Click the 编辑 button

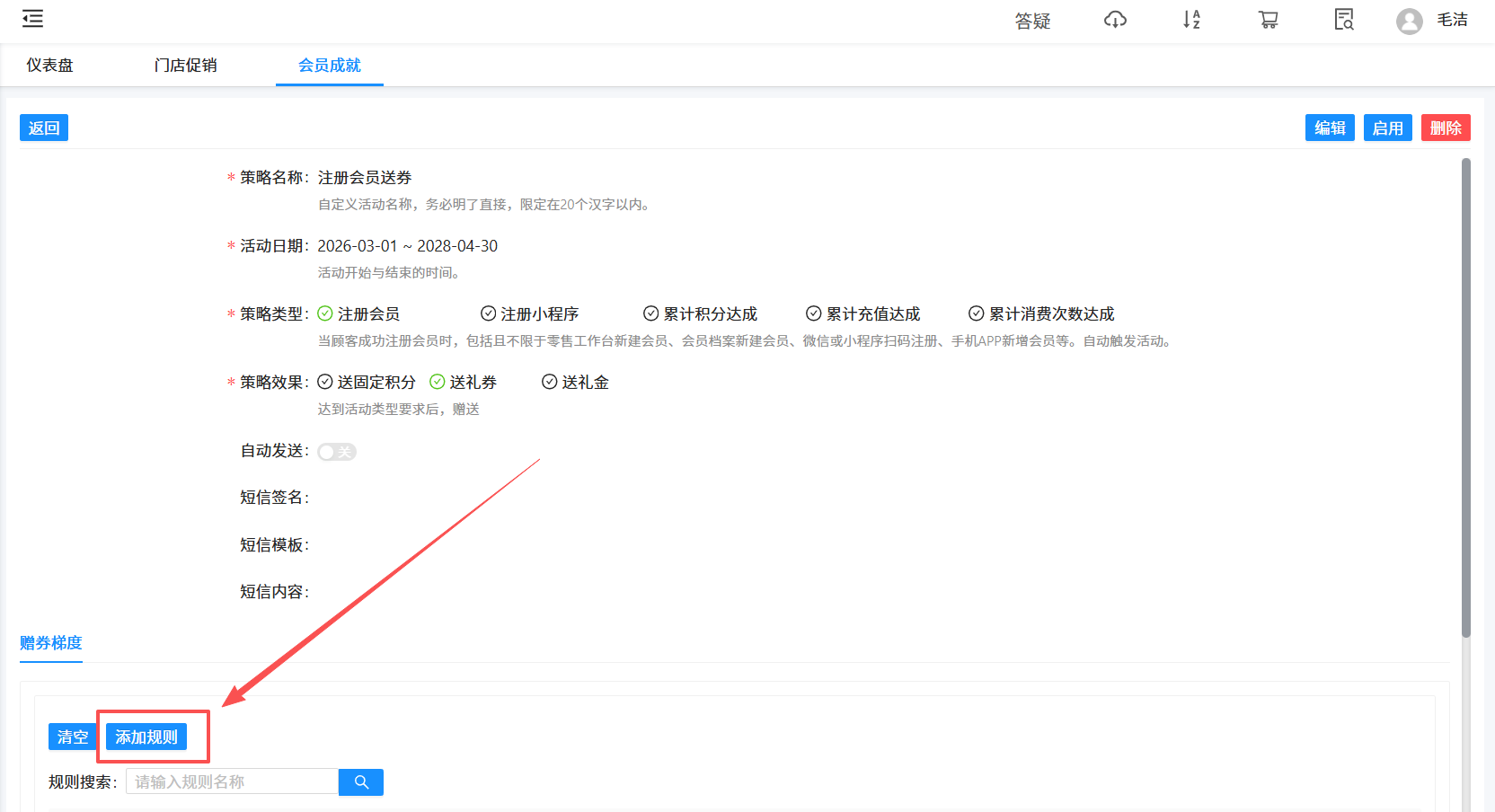[1329, 128]
